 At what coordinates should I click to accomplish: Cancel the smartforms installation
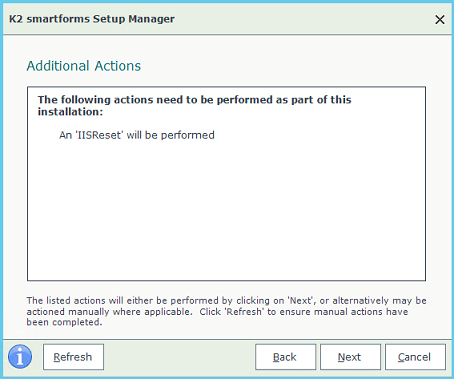tap(415, 357)
